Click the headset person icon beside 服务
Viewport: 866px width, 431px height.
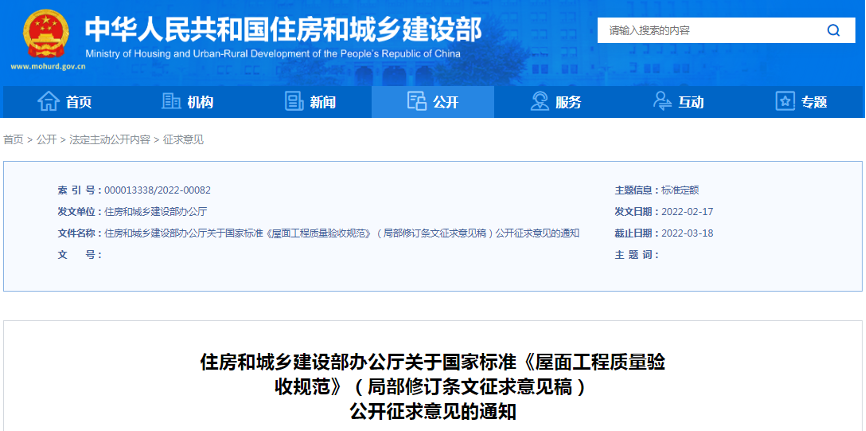pos(540,101)
